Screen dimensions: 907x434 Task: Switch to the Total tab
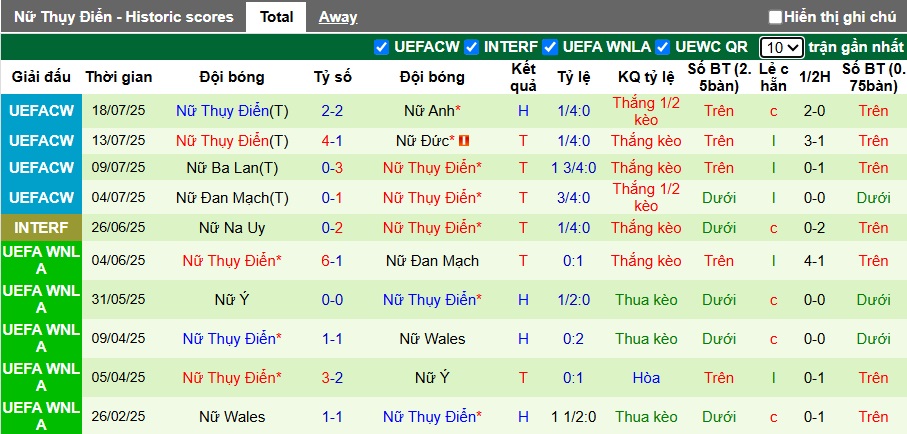click(x=276, y=17)
